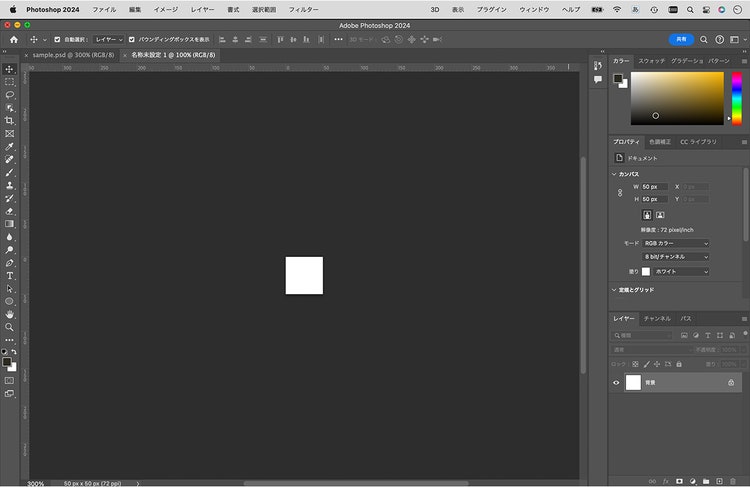Viewport: 750px width, 487px height.
Task: Click the rainbow hue slider
Action: (737, 99)
